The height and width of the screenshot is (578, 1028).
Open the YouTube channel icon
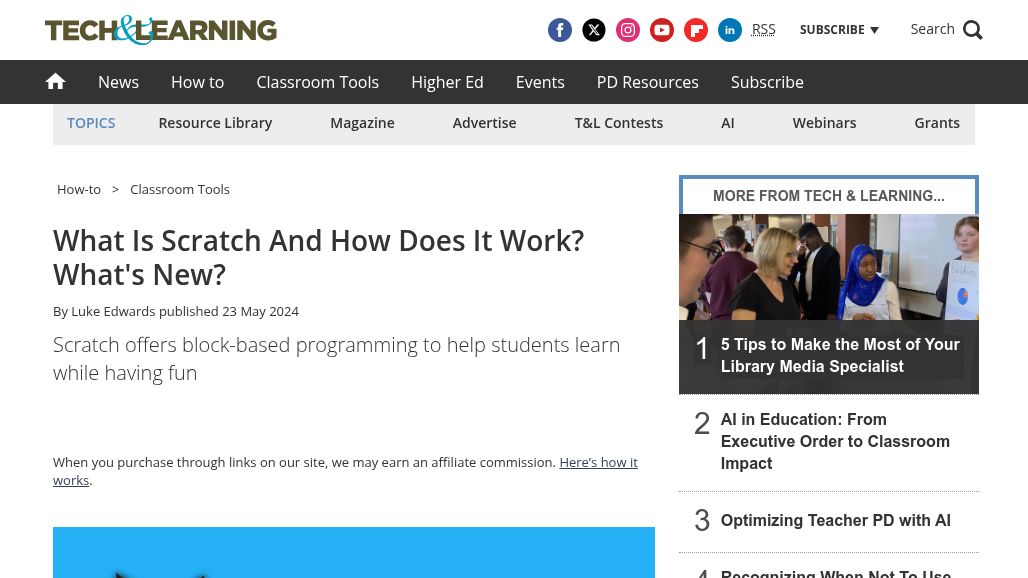(x=662, y=30)
